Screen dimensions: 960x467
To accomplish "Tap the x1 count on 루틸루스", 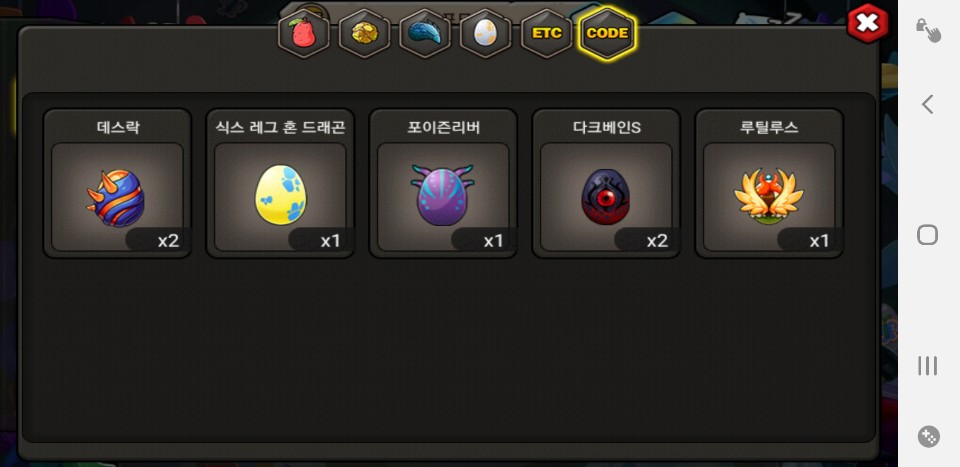I will click(x=819, y=241).
